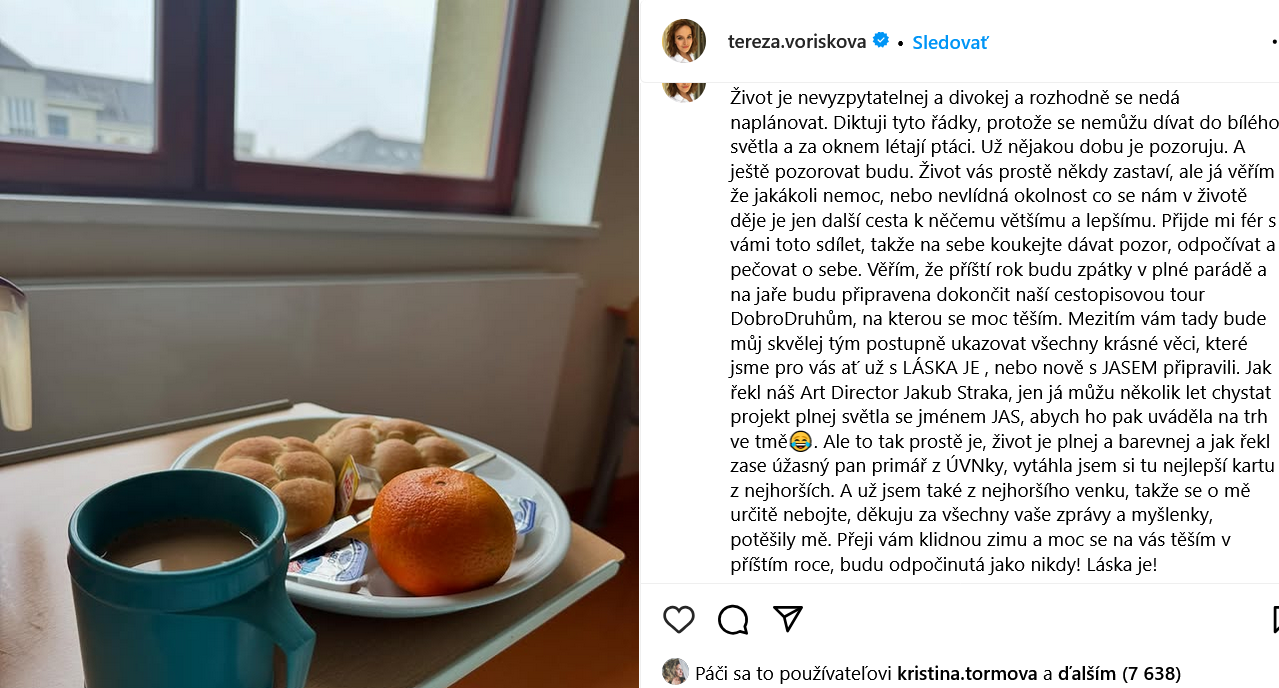Open the tereza.voriskova username link
The image size is (1279, 688).
(x=797, y=42)
